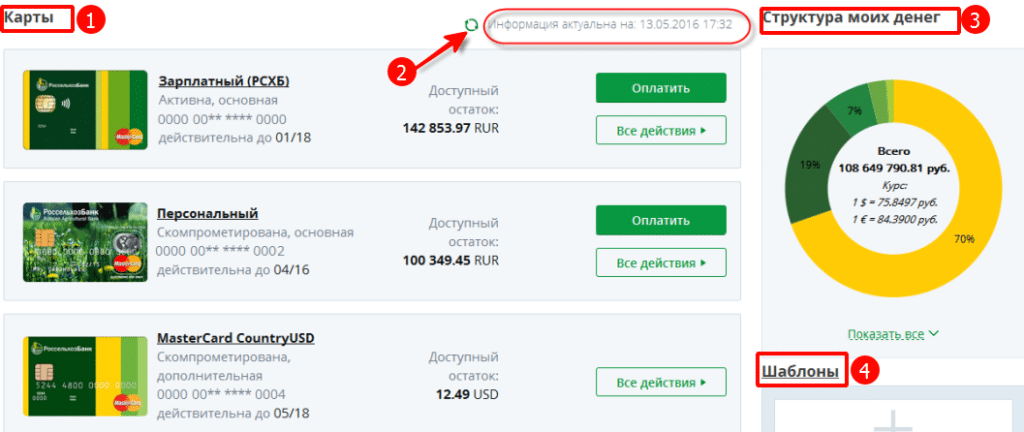Click Оплатить for the Персональный card

(x=661, y=221)
